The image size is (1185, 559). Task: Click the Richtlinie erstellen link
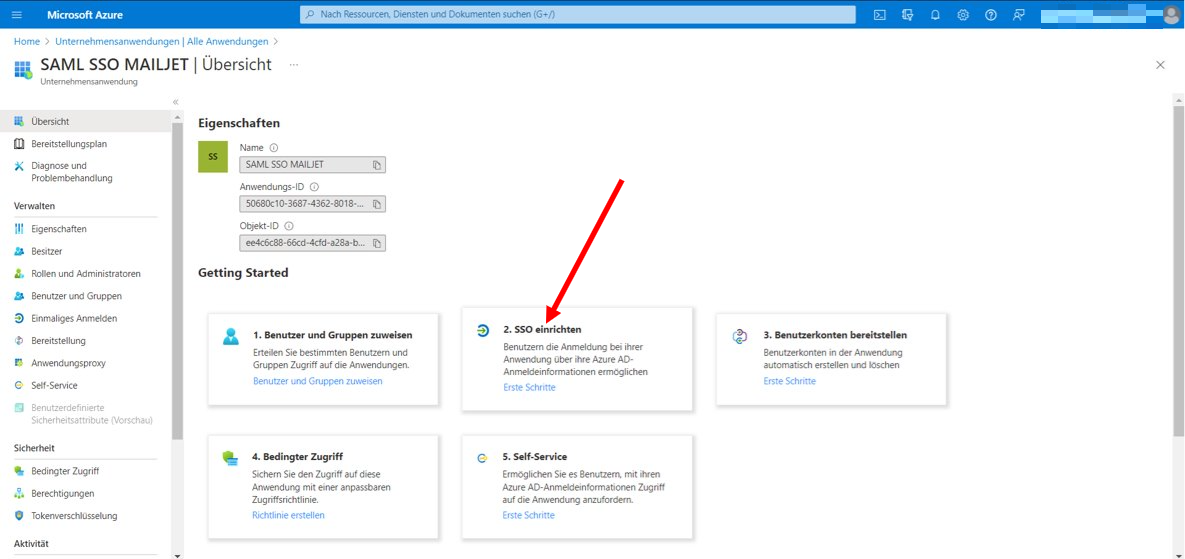pos(288,515)
